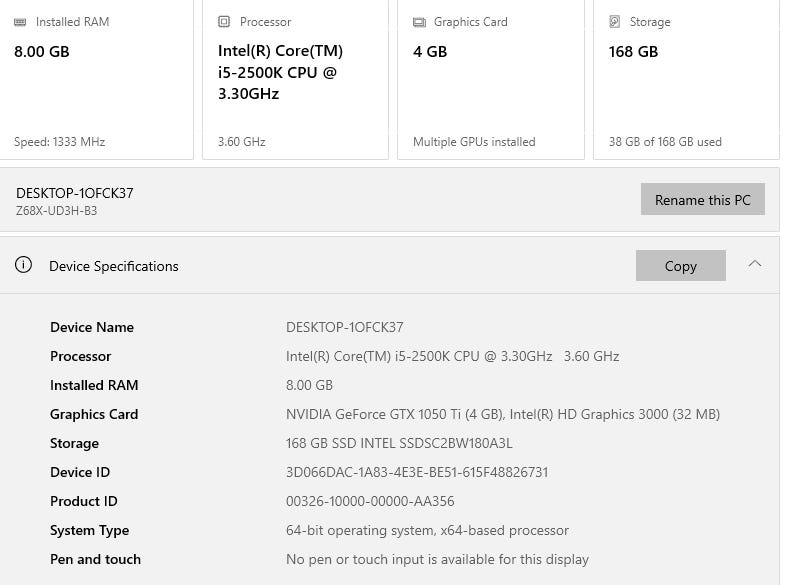This screenshot has width=796, height=585.
Task: Click the Graphics Card icon
Action: point(419,22)
